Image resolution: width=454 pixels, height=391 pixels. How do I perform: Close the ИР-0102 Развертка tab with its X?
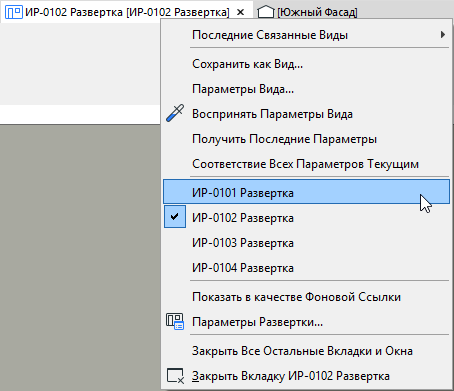click(x=240, y=12)
